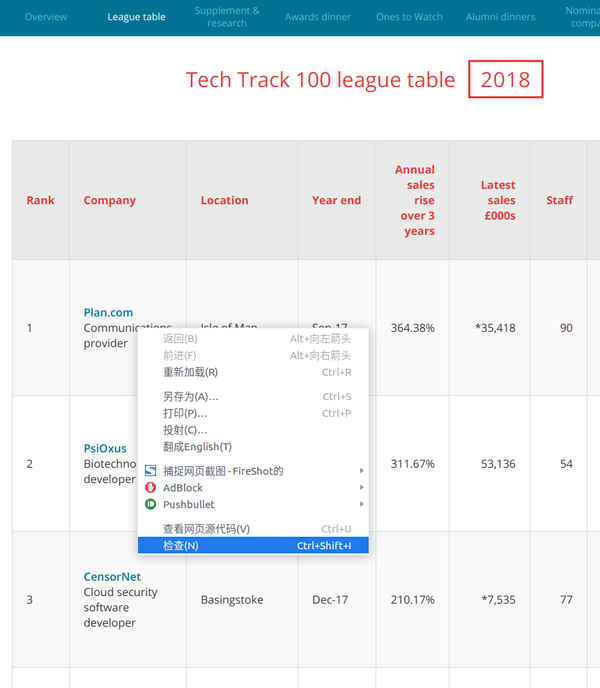The width and height of the screenshot is (600, 688).
Task: Click the Staff column header
Action: [x=560, y=201]
